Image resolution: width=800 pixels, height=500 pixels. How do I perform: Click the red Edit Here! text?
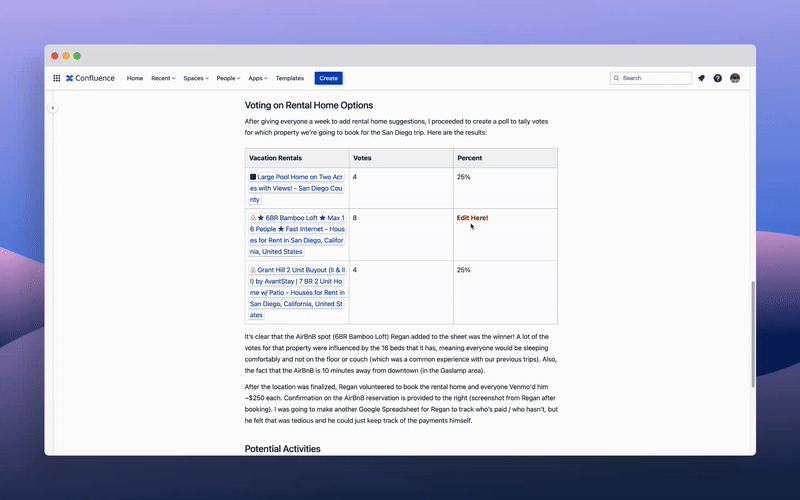point(472,218)
